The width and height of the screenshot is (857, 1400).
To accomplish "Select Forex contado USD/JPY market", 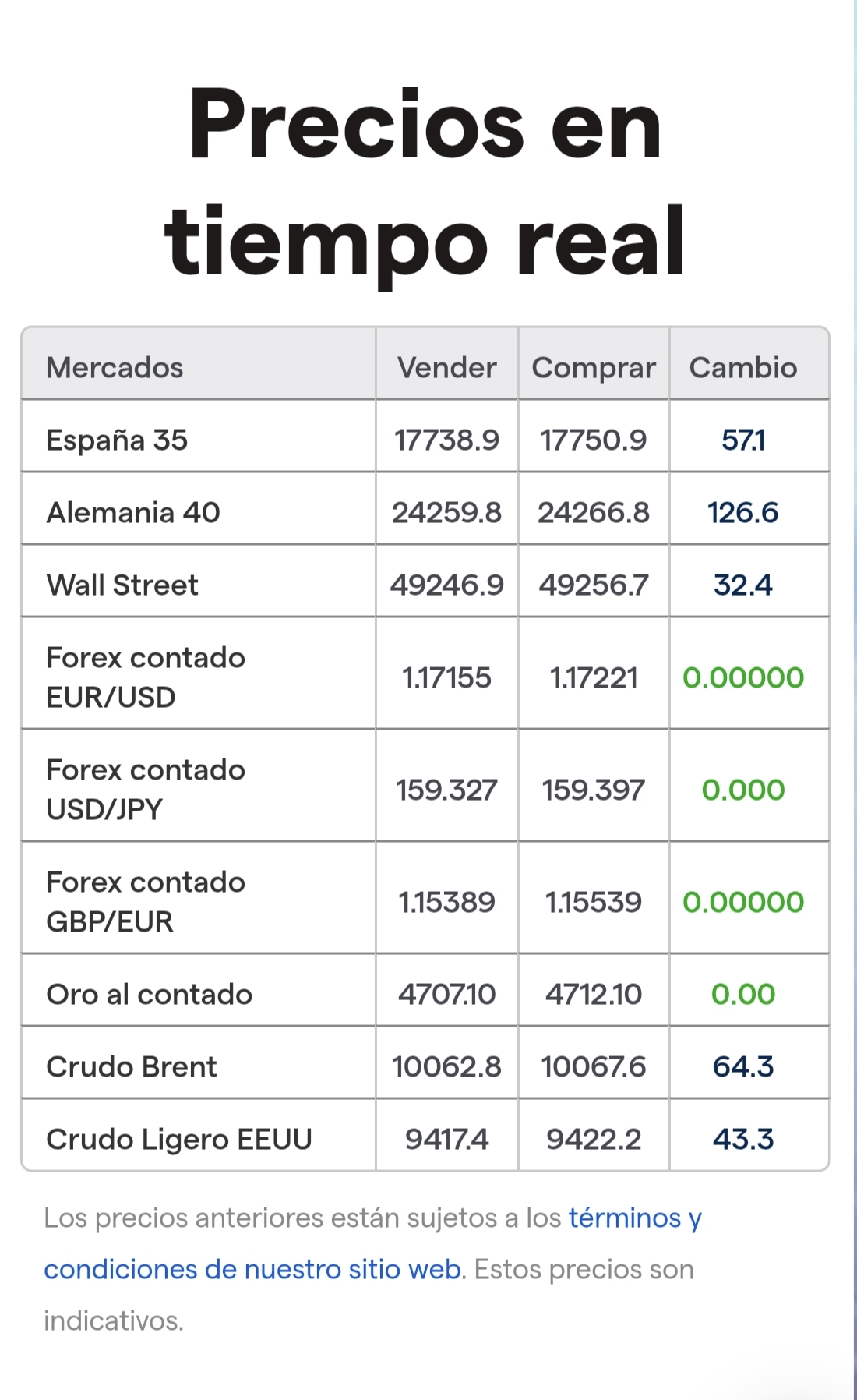I will coord(146,790).
